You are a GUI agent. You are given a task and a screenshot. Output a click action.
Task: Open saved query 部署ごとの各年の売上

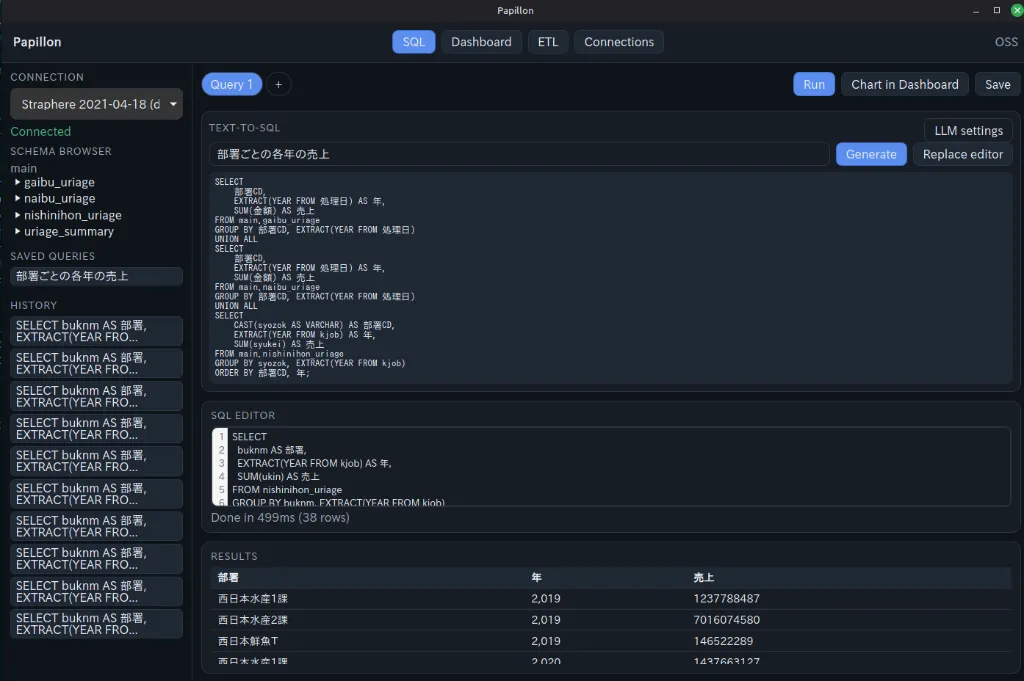coord(97,276)
